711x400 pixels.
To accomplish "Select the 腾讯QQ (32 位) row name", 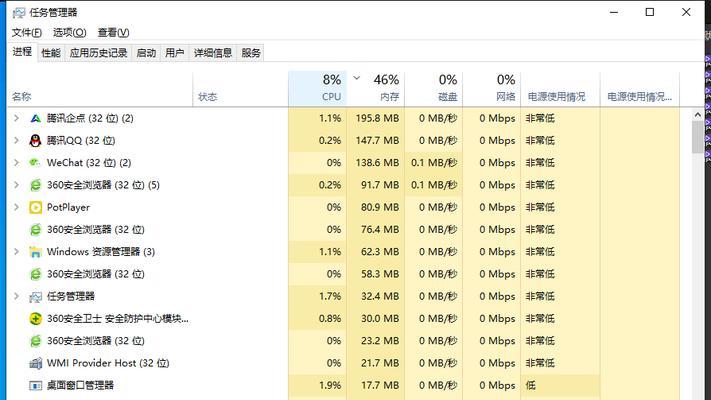I will (x=81, y=141).
